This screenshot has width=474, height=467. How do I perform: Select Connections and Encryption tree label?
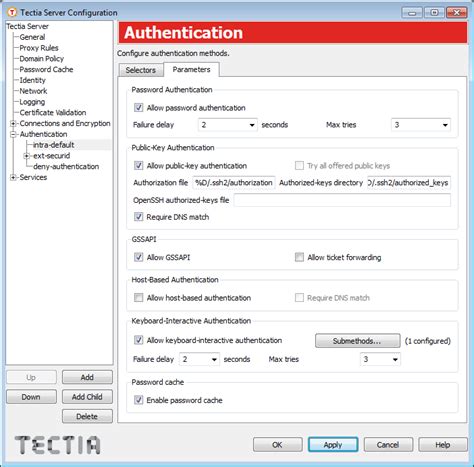click(65, 123)
